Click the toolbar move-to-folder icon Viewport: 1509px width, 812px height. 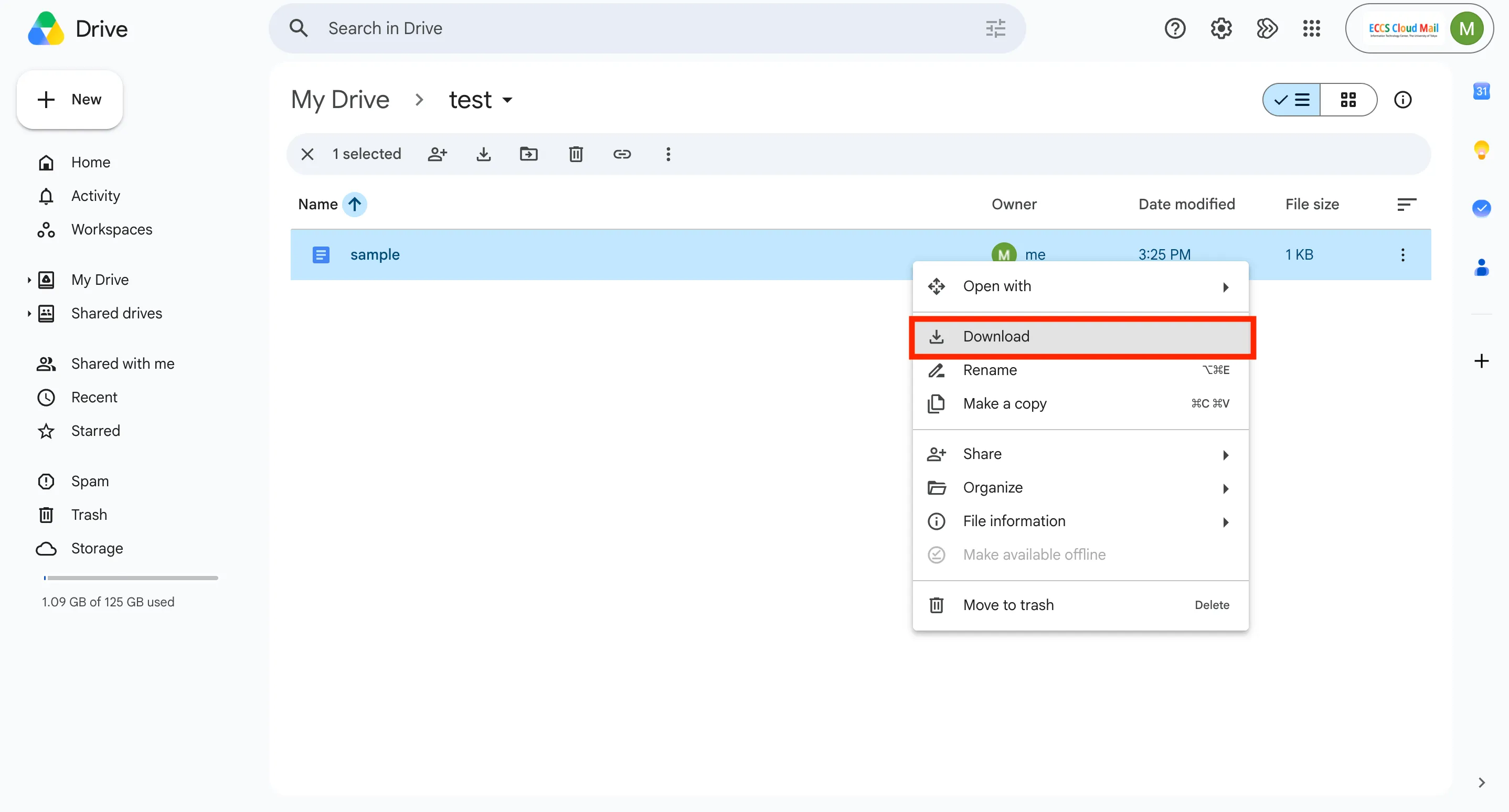click(529, 154)
